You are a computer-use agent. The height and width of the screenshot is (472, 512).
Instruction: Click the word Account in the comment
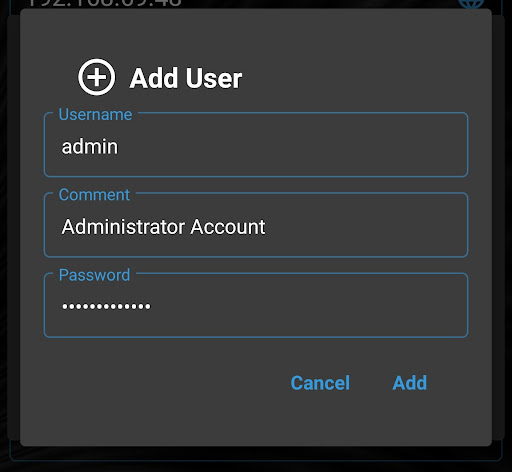click(228, 227)
